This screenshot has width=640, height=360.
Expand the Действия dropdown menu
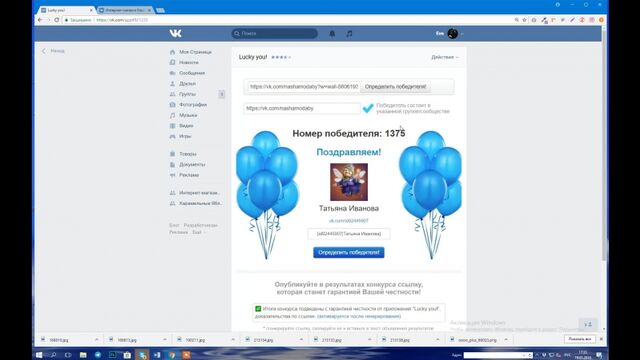tap(445, 57)
